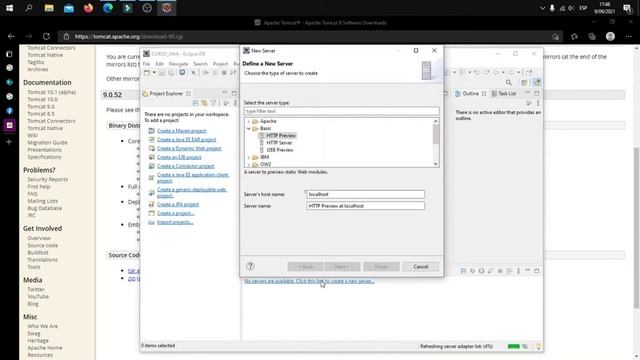Open the Security Reports link

(x=48, y=180)
